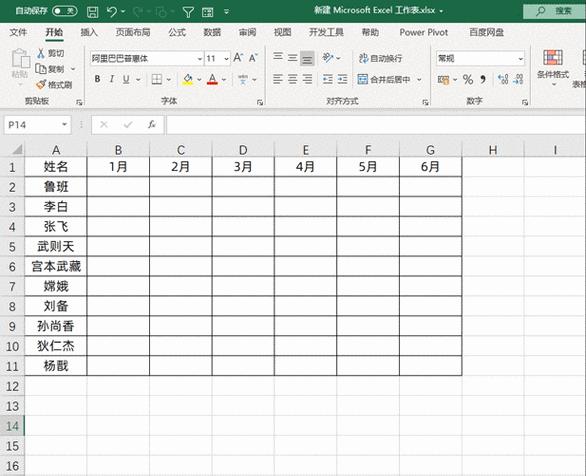
Task: Switch to the Power Pivot tab
Action: pos(423,33)
